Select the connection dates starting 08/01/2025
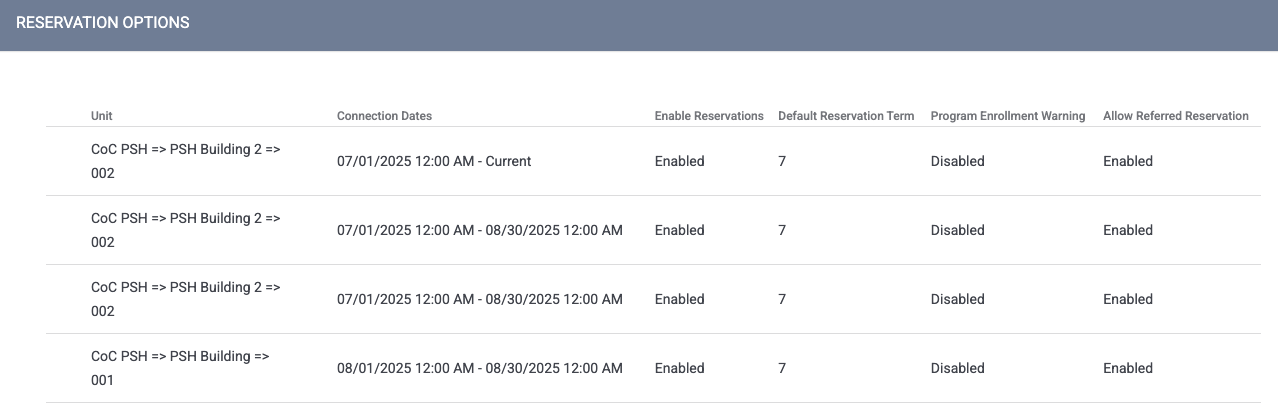Viewport: 1278px width, 407px height. [x=479, y=368]
